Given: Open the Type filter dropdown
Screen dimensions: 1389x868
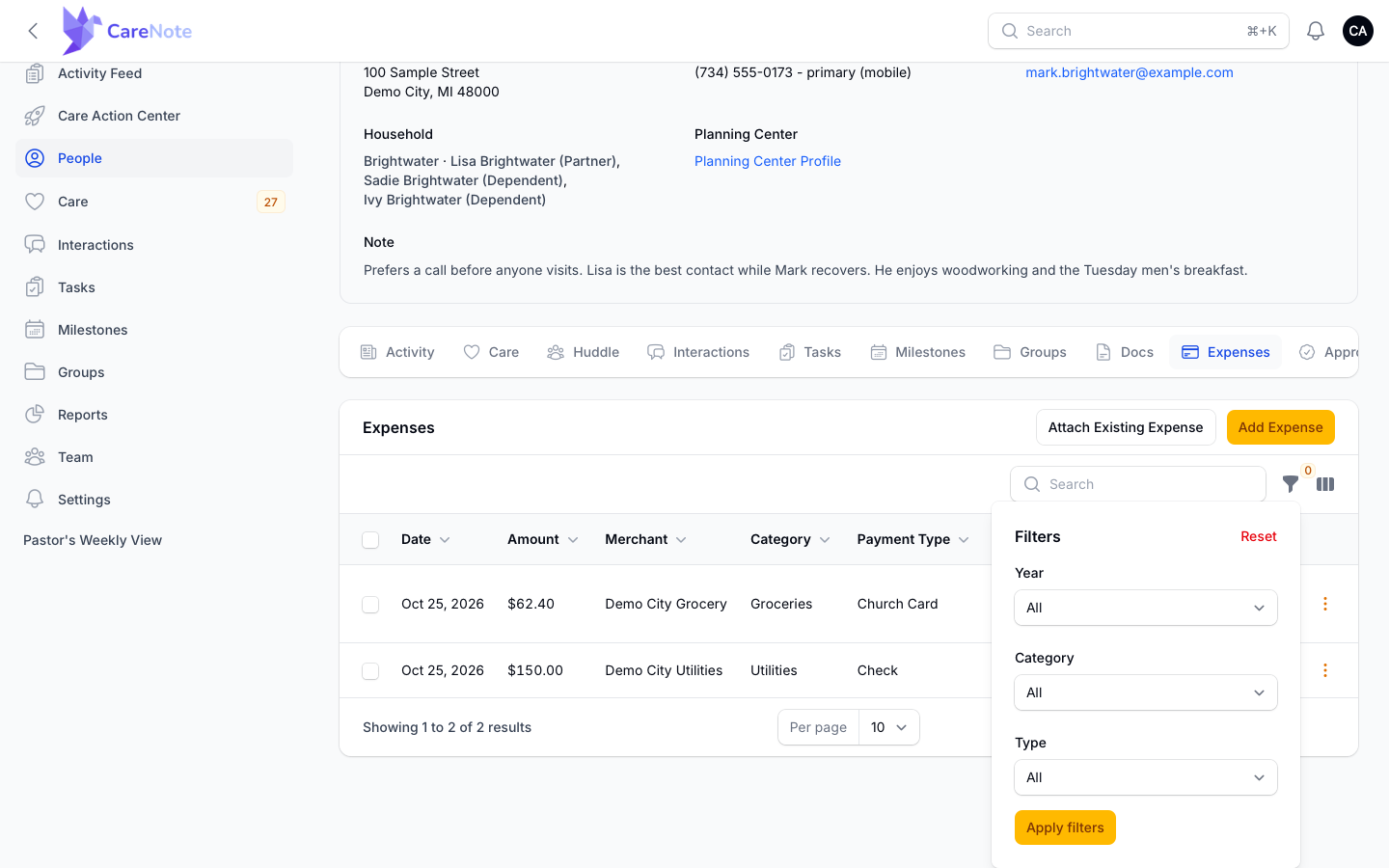Looking at the screenshot, I should tap(1146, 777).
